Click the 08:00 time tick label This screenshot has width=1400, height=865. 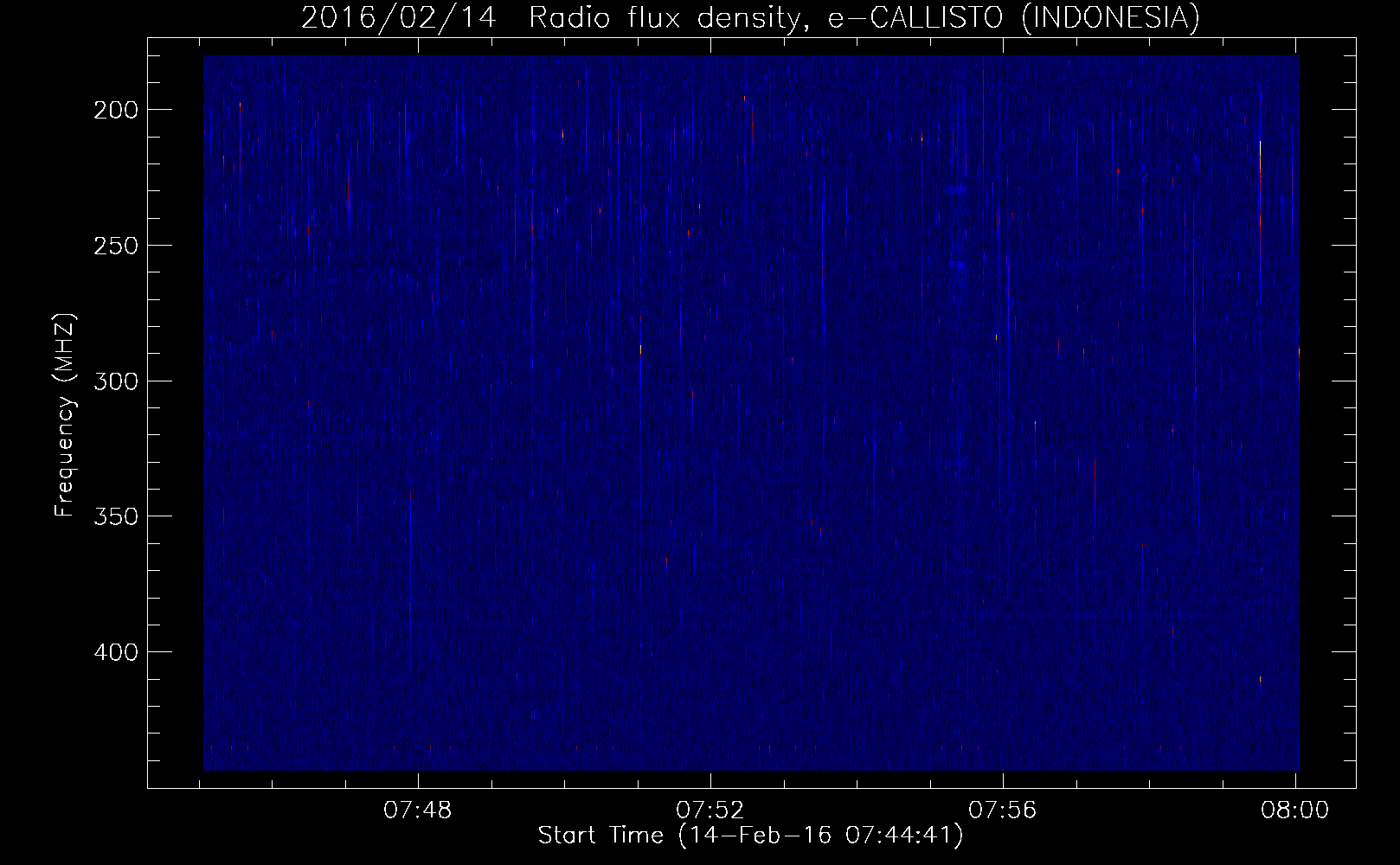click(1295, 811)
